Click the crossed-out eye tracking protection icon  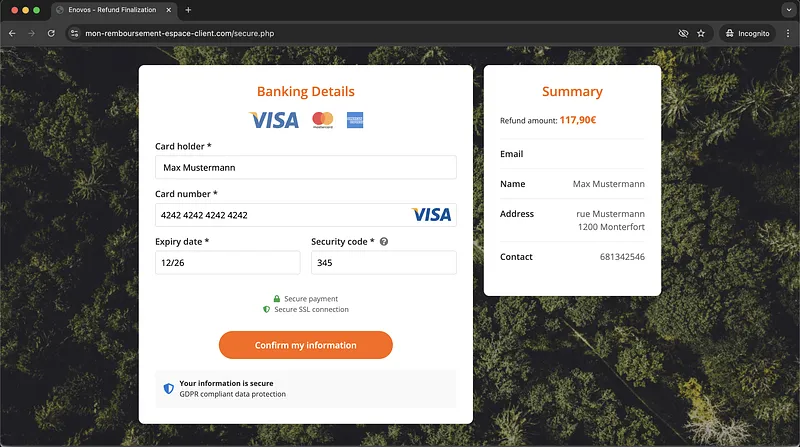coord(683,33)
